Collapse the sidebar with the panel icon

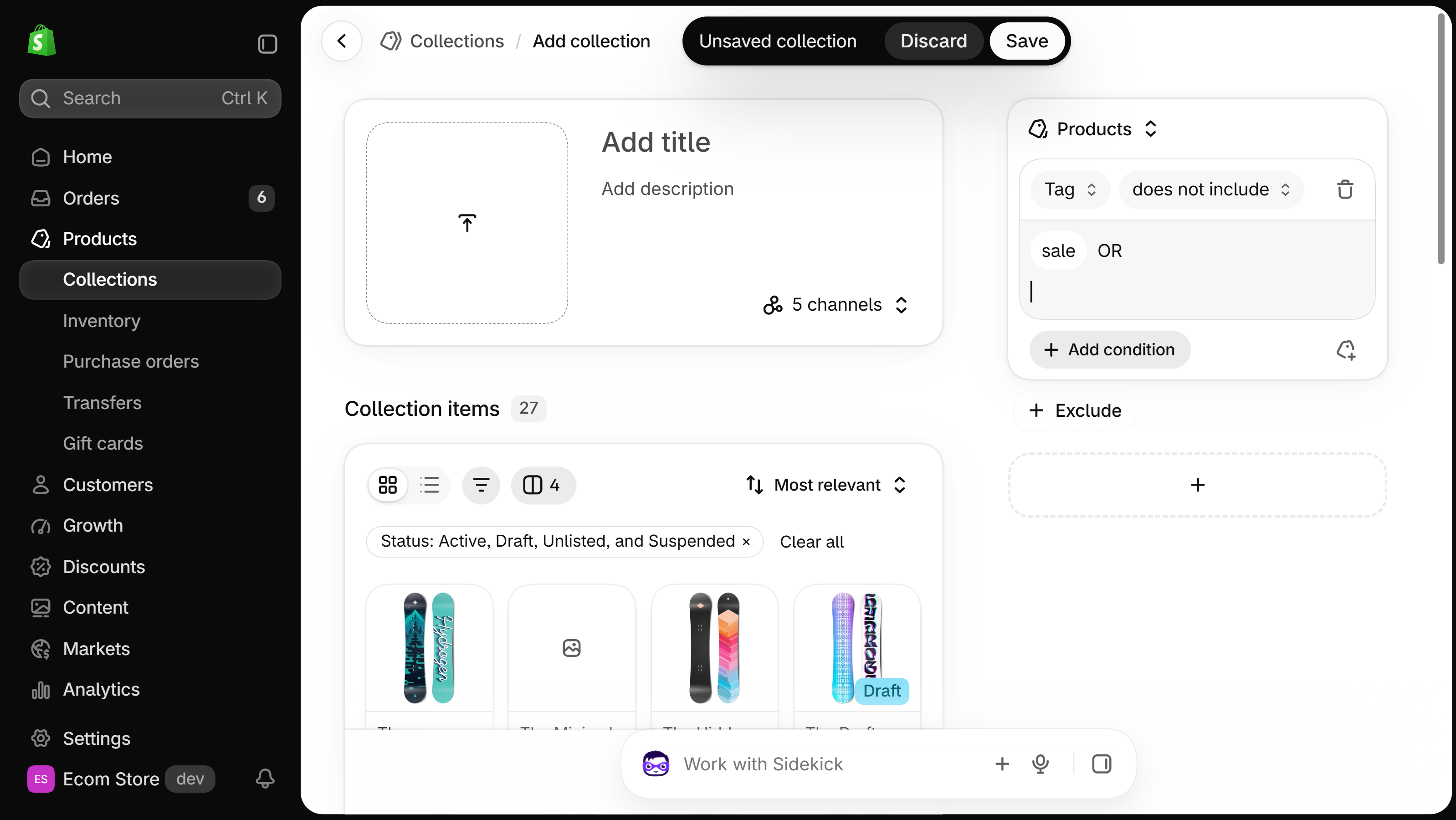pos(267,44)
